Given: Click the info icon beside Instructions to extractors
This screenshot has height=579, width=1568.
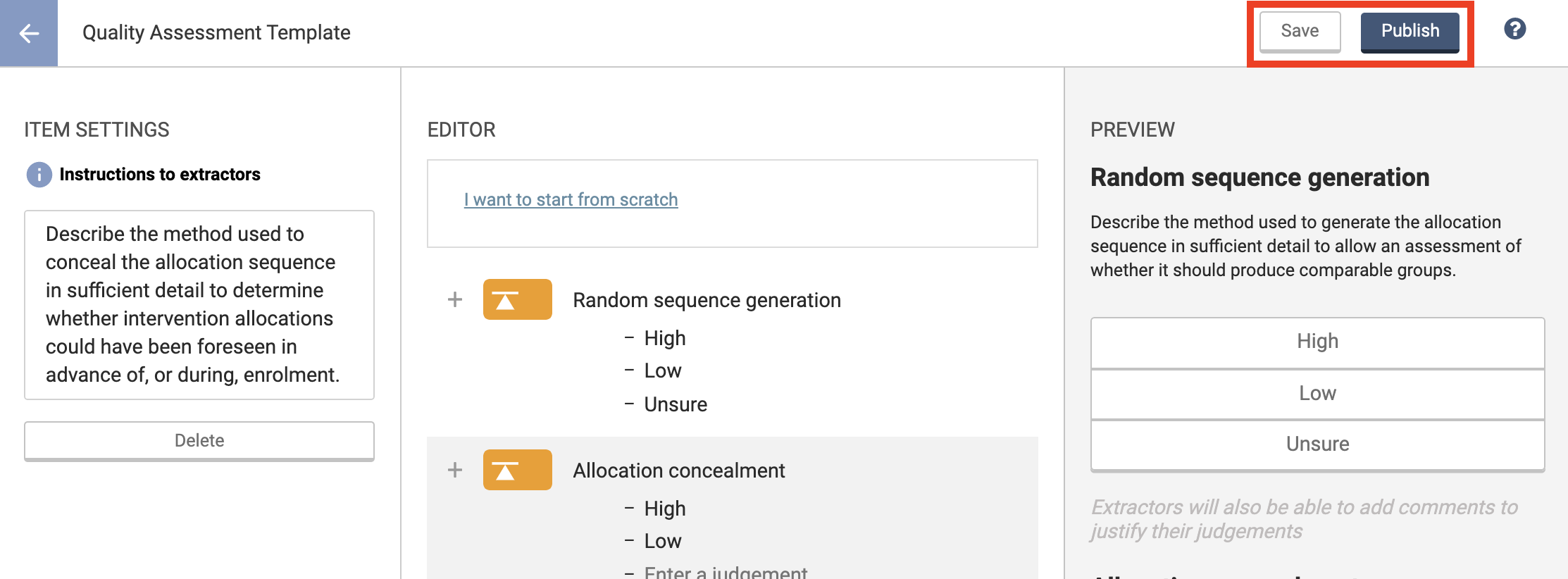Looking at the screenshot, I should (39, 175).
